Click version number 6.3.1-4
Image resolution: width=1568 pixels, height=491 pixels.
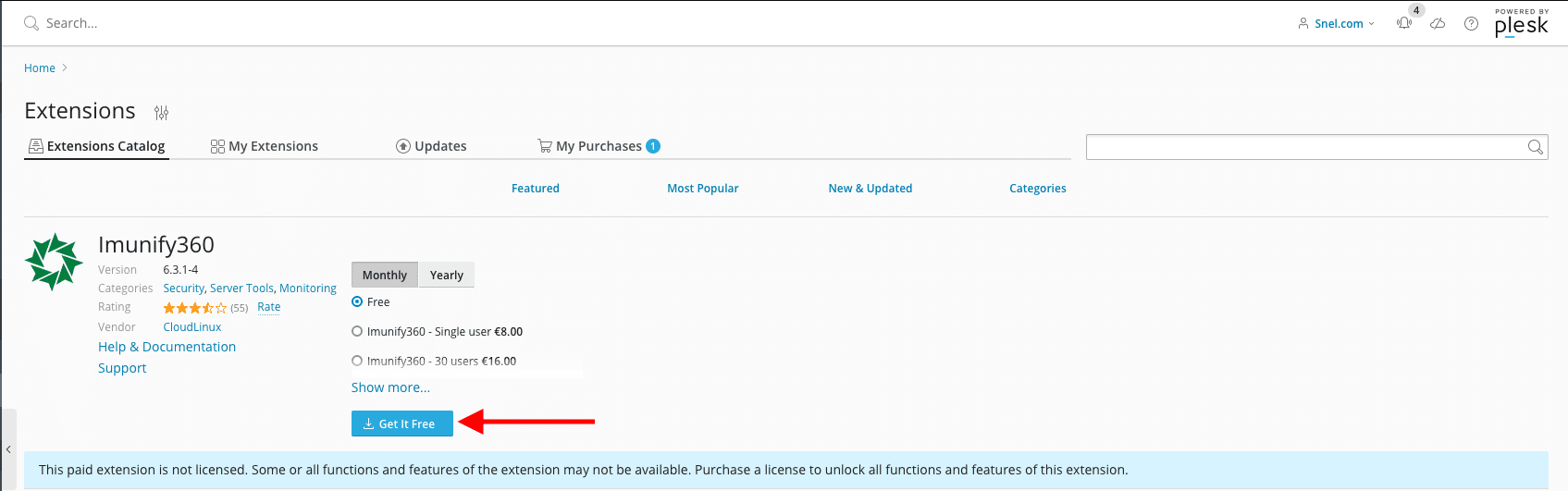[180, 270]
